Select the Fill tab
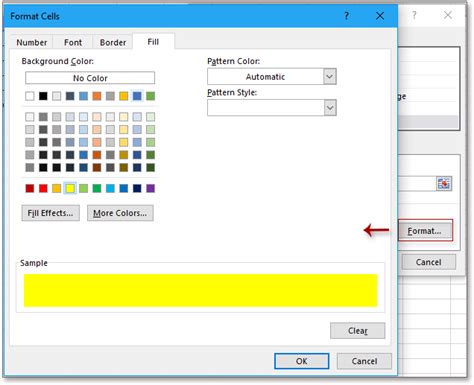Image resolution: width=474 pixels, height=385 pixels. click(153, 42)
